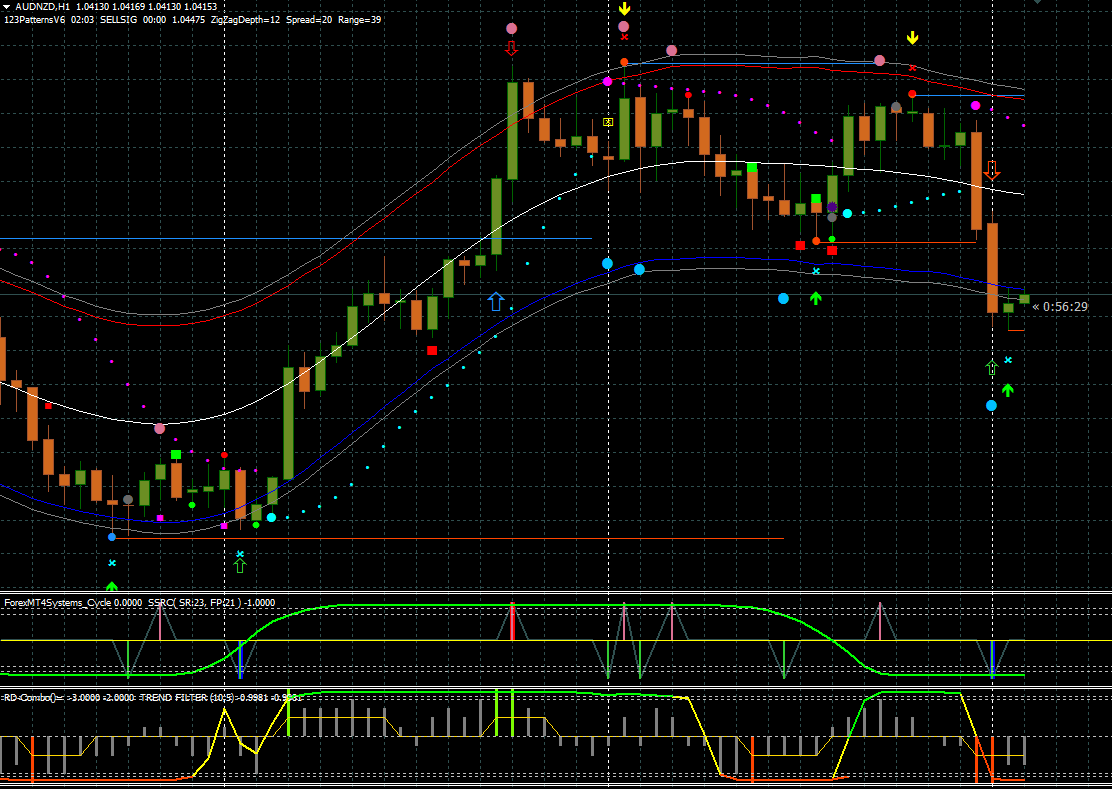
Task: Click the cyan x just above the blue band
Action: click(816, 271)
